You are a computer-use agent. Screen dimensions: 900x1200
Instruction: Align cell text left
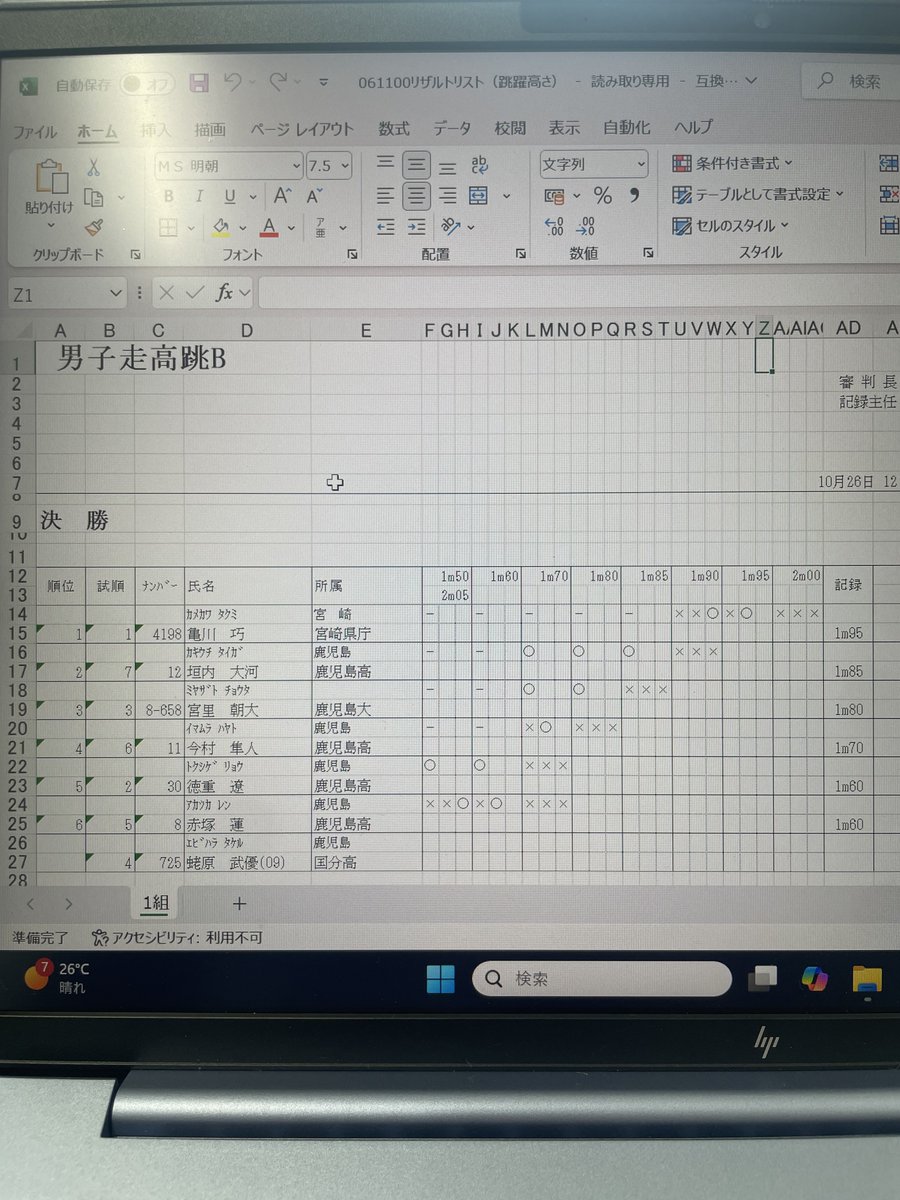pyautogui.click(x=385, y=196)
